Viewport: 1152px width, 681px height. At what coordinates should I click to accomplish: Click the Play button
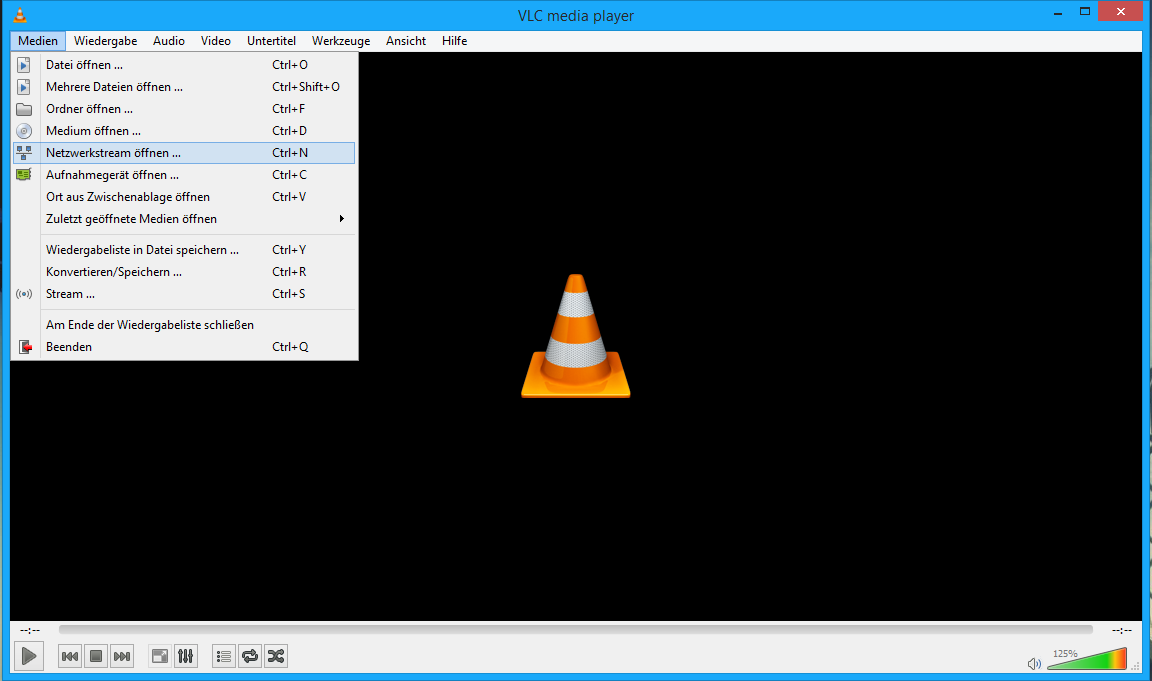click(29, 656)
